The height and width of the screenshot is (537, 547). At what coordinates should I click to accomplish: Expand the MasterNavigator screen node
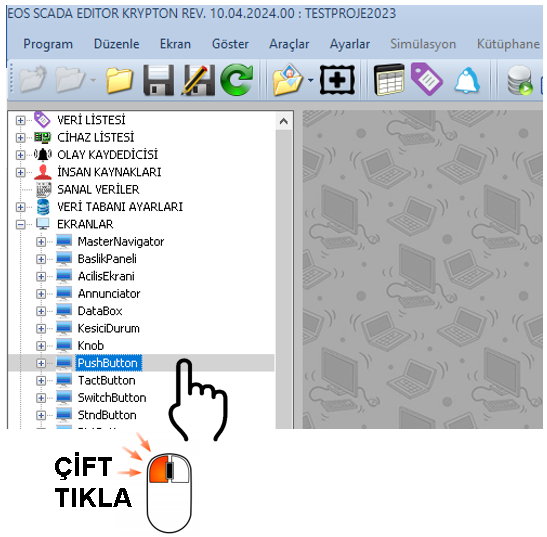[x=41, y=242]
